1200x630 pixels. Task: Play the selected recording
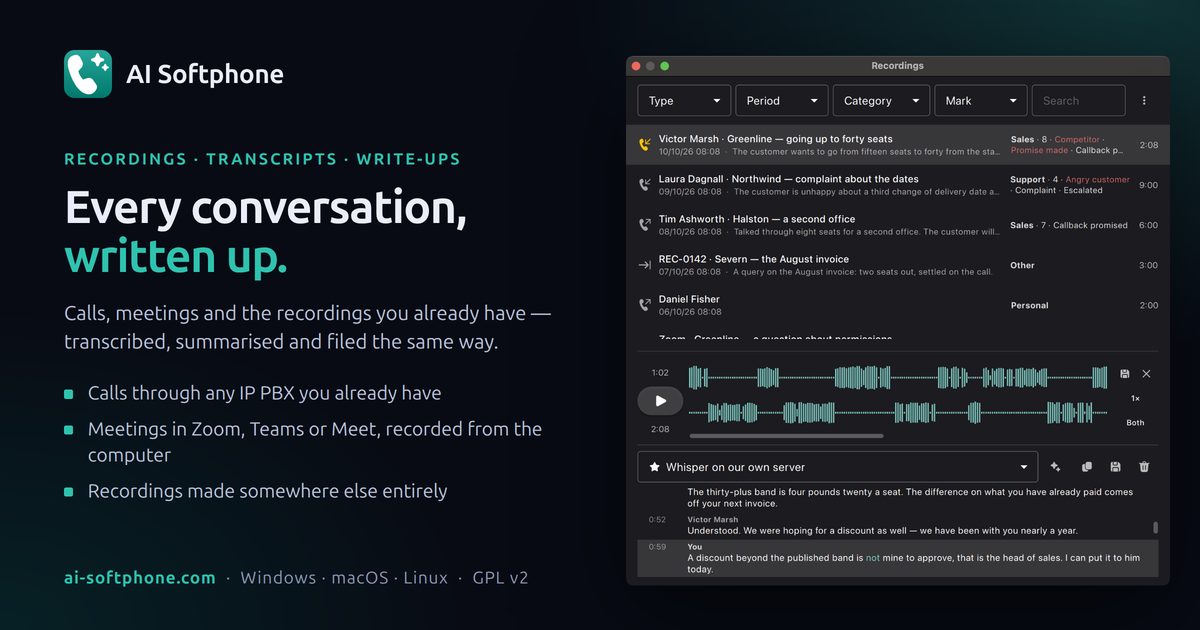[660, 401]
